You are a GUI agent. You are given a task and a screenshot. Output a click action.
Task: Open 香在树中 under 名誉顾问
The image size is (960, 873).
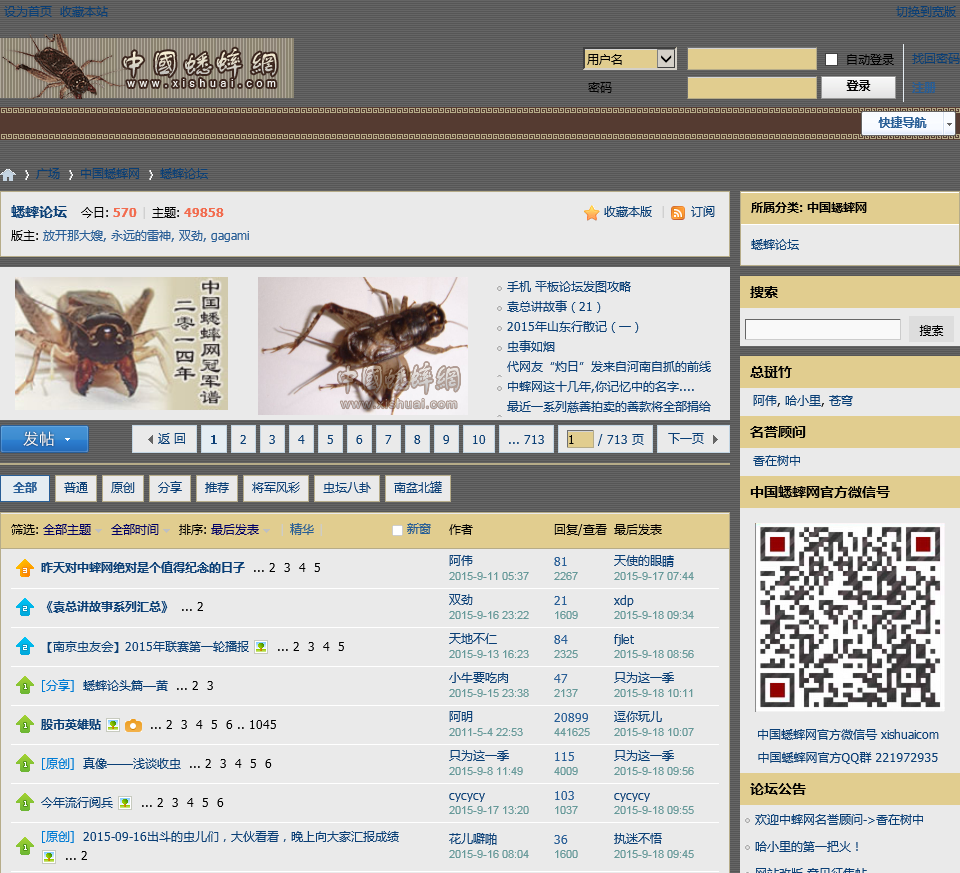776,461
